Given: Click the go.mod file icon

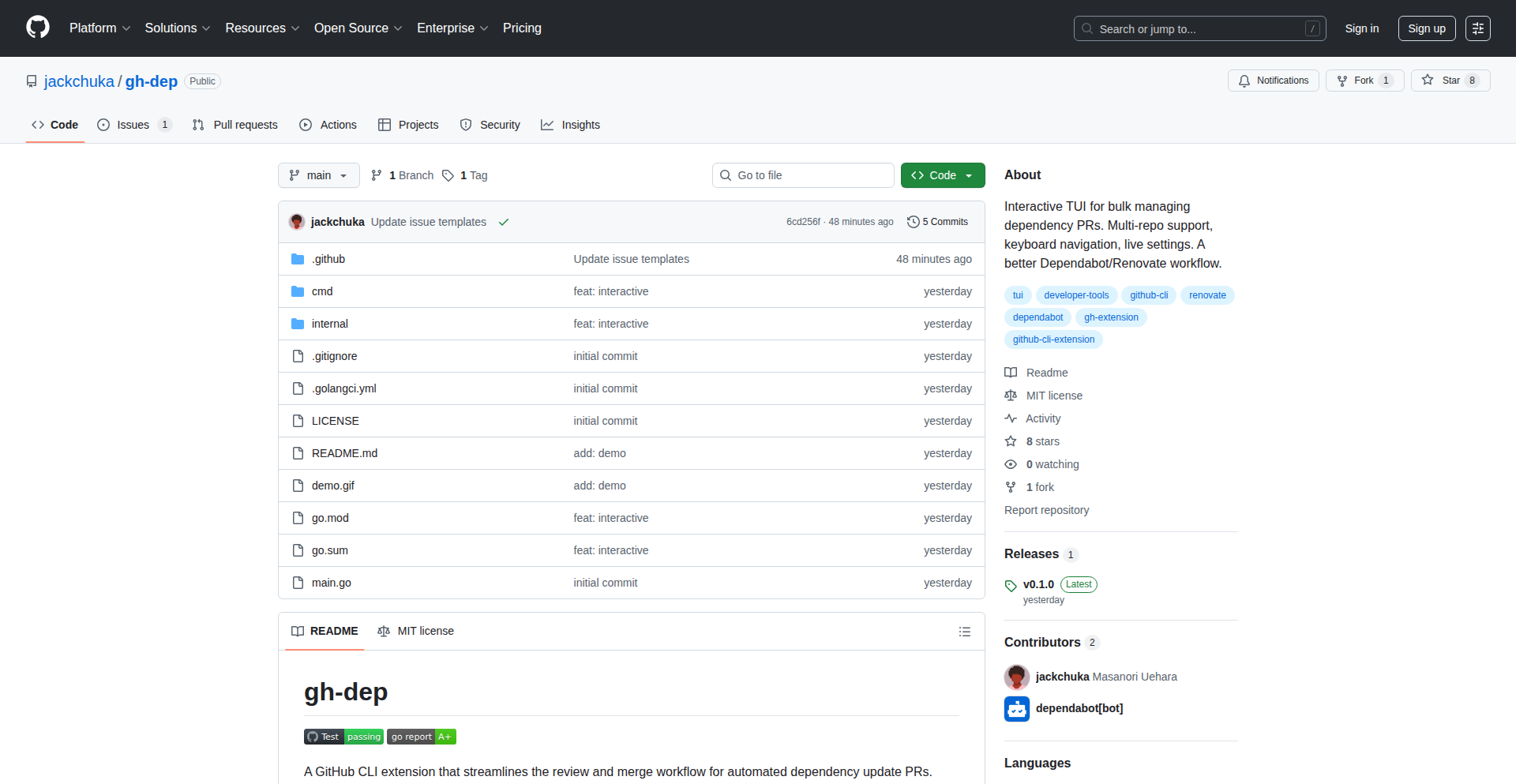Looking at the screenshot, I should 298,518.
